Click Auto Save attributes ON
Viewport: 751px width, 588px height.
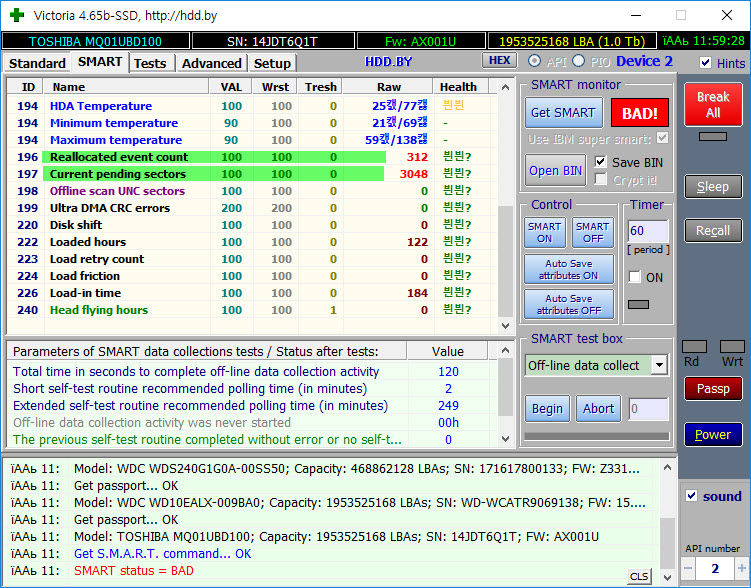pos(569,270)
